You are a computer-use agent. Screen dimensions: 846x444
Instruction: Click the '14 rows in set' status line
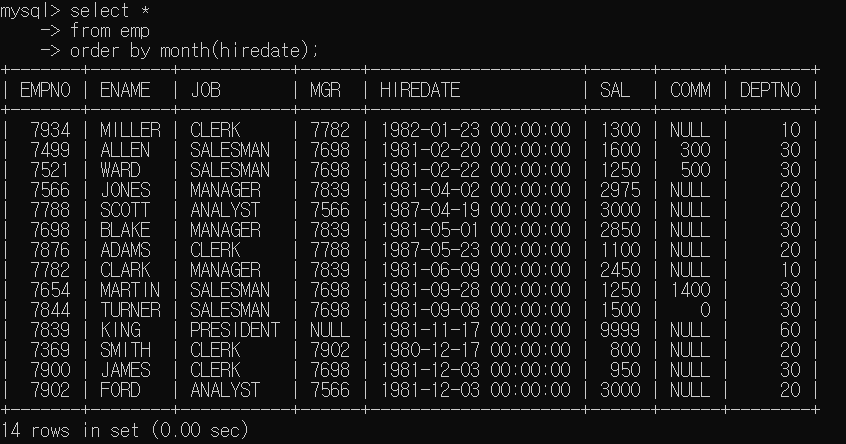pyautogui.click(x=125, y=430)
